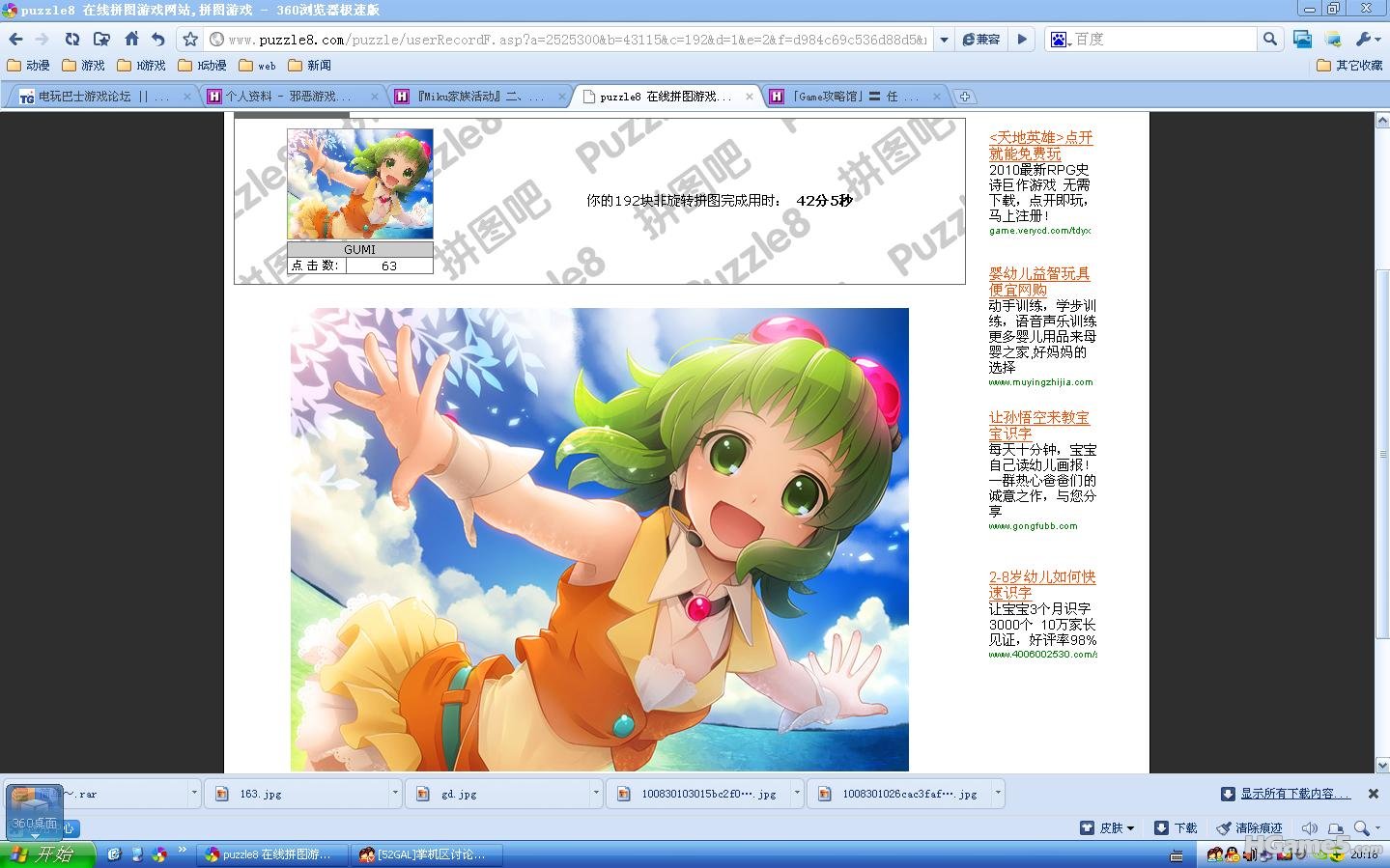Open the 下载 download manager button
This screenshot has height=868, width=1390.
(1176, 828)
